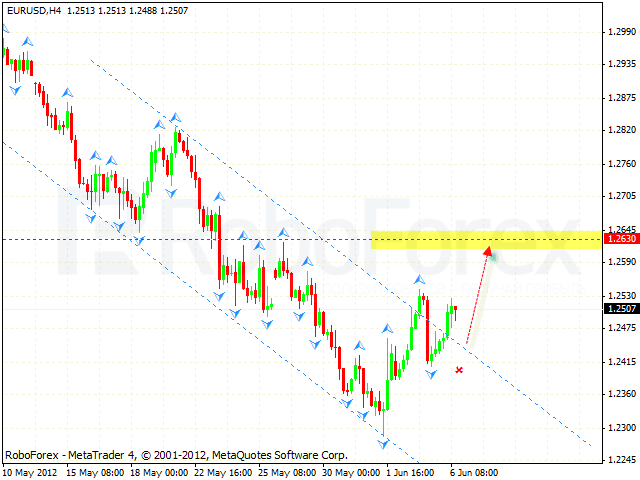Image resolution: width=640 pixels, height=480 pixels.
Task: Click the red arrowhead at the forecast target
Action: pyautogui.click(x=487, y=250)
